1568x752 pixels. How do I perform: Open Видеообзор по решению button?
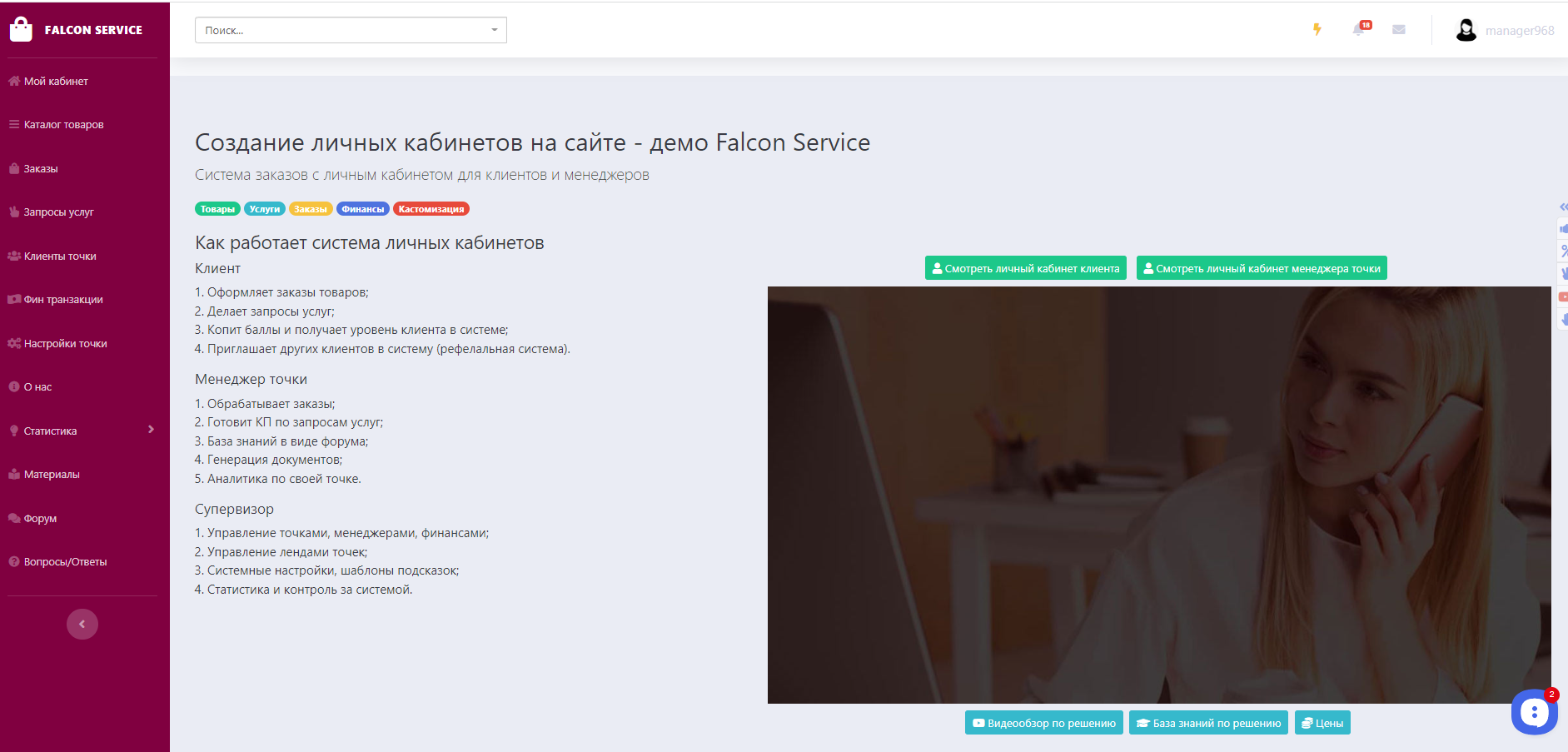1044,723
